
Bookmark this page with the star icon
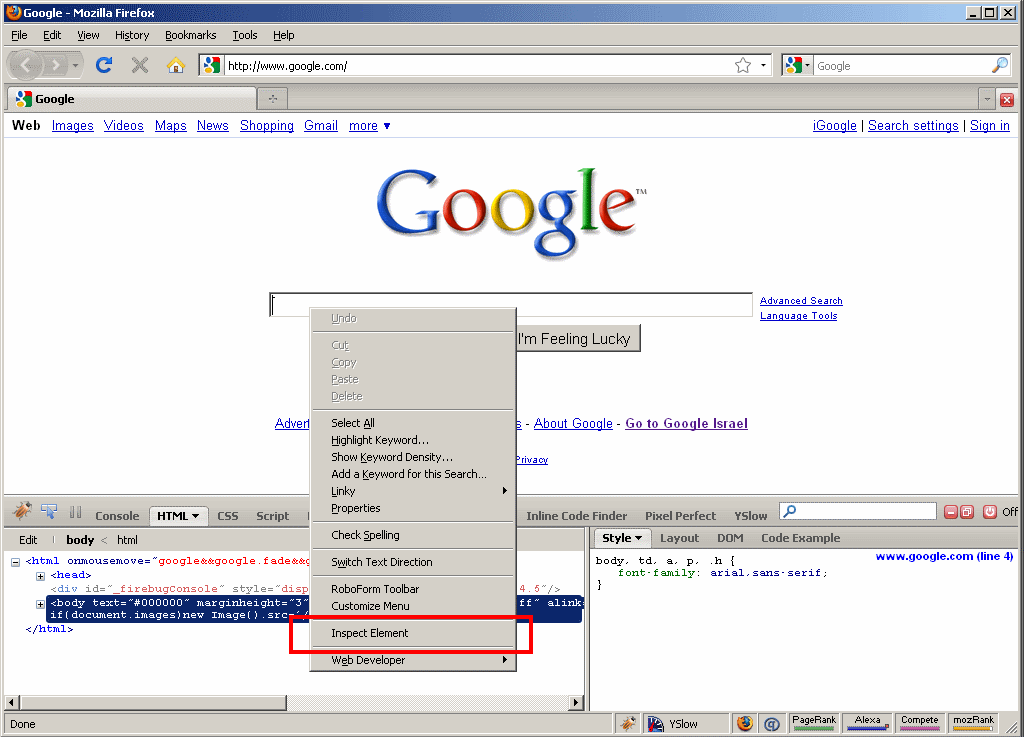(x=743, y=66)
